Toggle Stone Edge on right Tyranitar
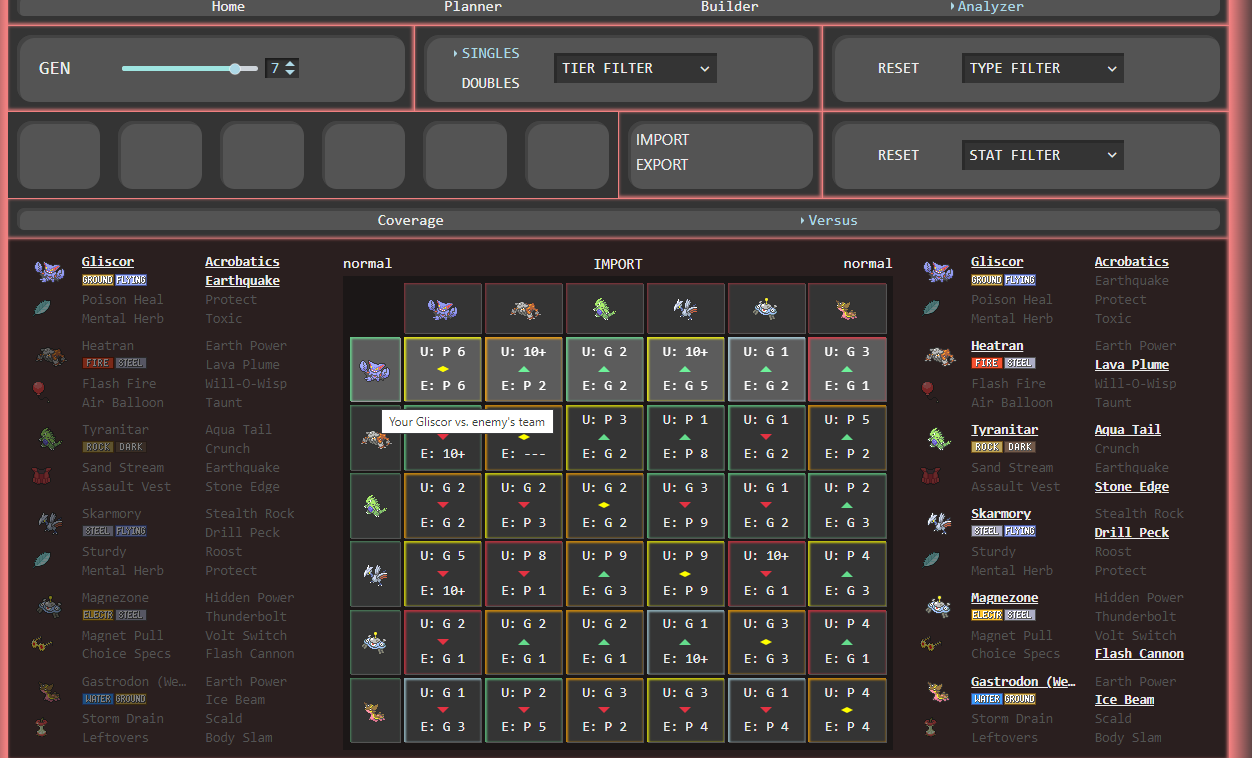1252x758 pixels. click(1132, 487)
